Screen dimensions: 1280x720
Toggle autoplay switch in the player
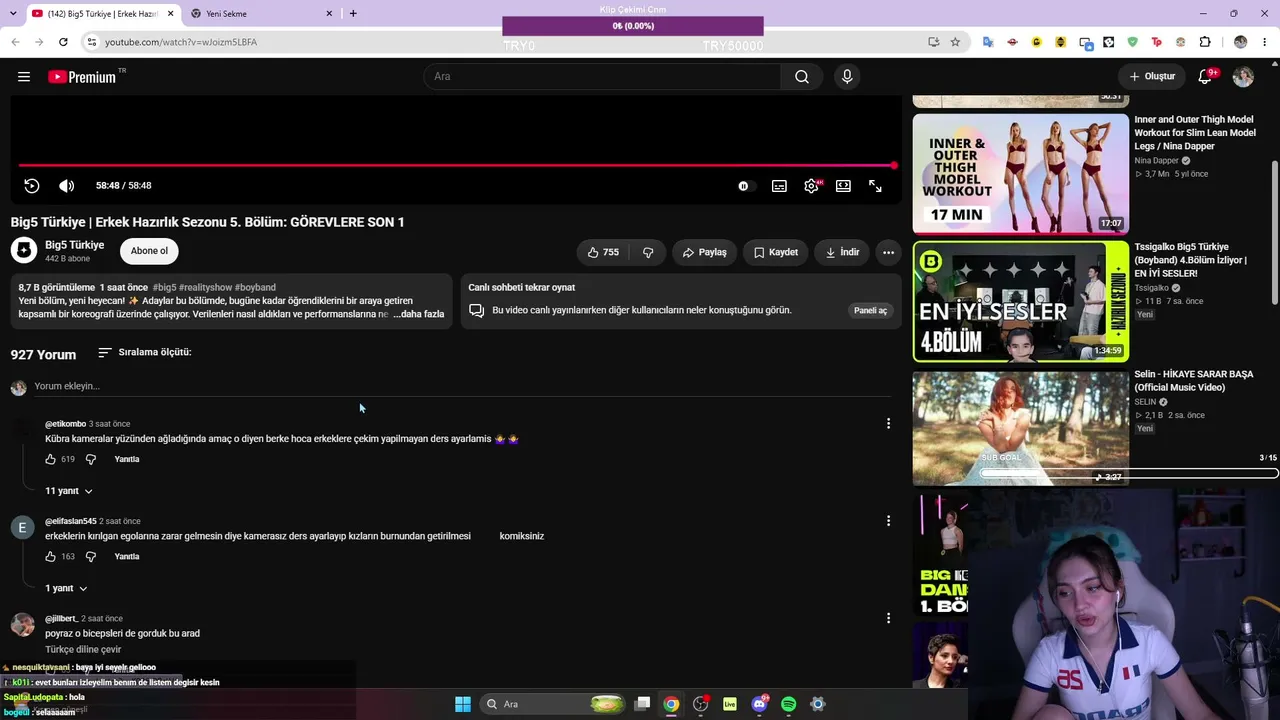pyautogui.click(x=744, y=186)
